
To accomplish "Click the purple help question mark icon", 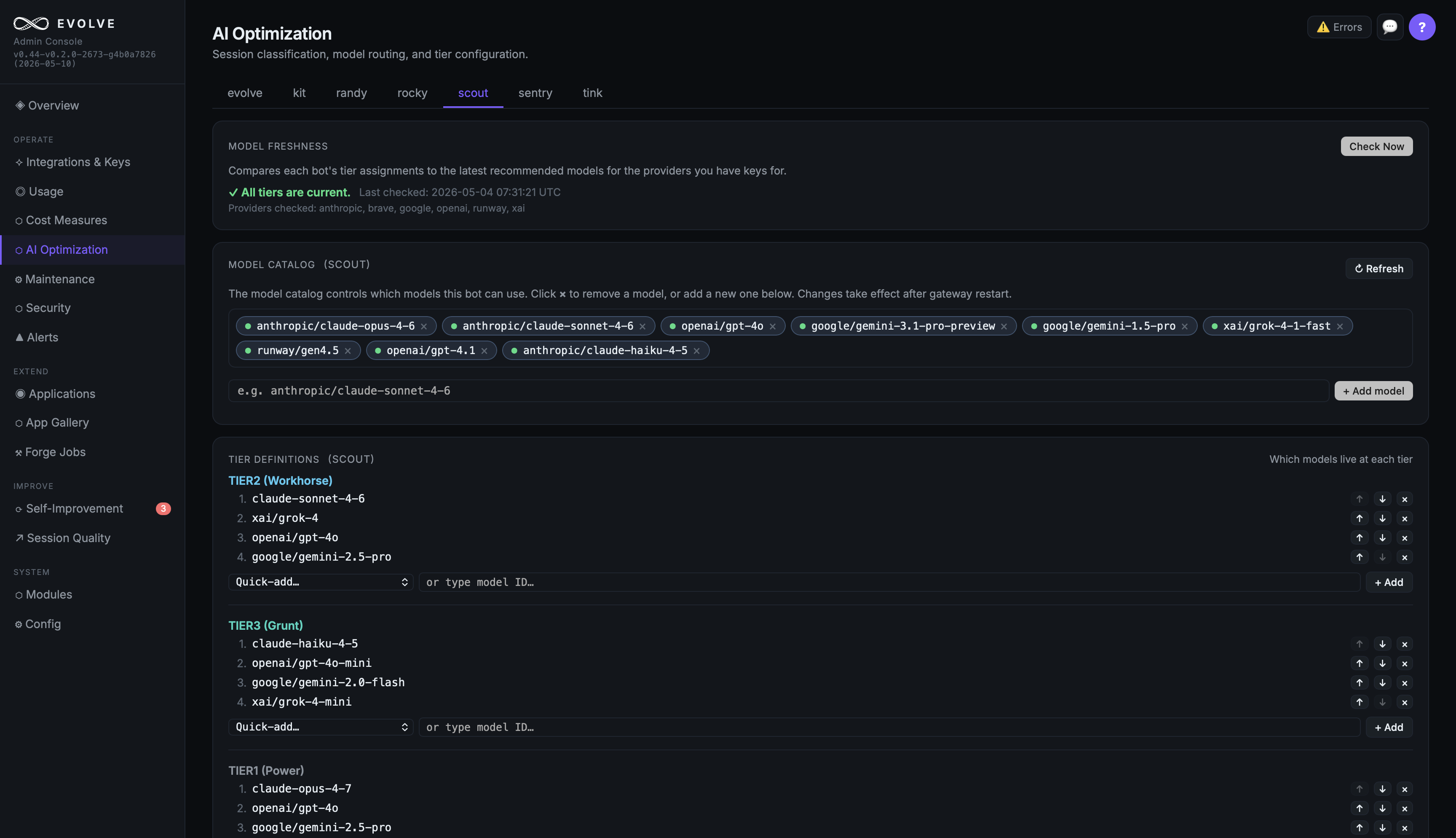I will coord(1421,27).
